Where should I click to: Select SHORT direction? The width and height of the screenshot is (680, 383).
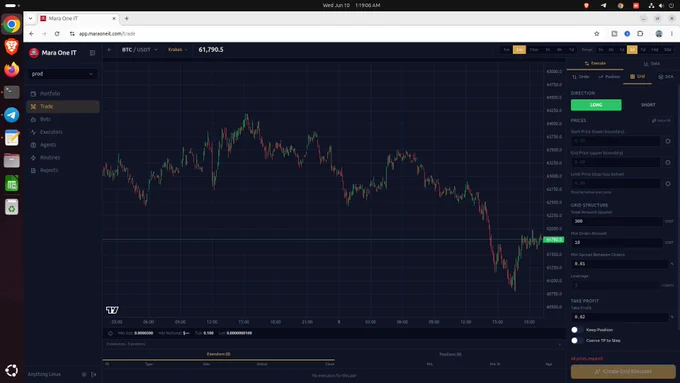pyautogui.click(x=648, y=105)
